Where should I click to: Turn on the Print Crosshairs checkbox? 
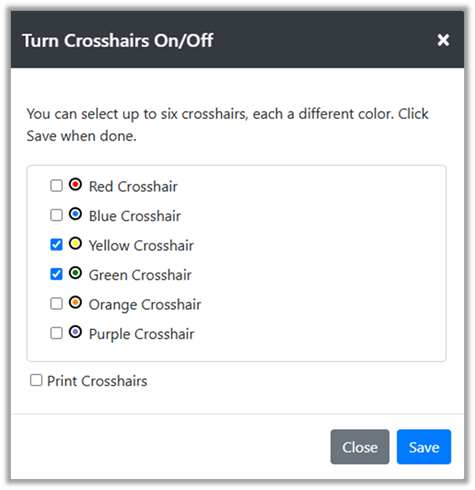(x=36, y=380)
